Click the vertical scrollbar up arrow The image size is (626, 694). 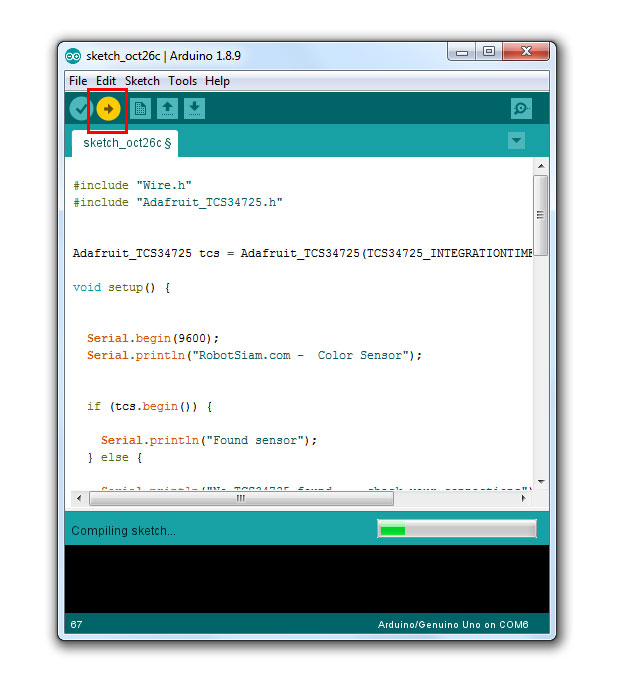pos(541,166)
